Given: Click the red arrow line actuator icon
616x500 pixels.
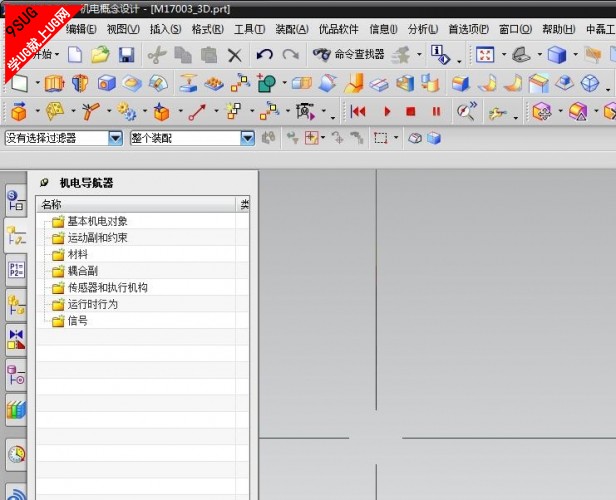Looking at the screenshot, I should tap(197, 112).
